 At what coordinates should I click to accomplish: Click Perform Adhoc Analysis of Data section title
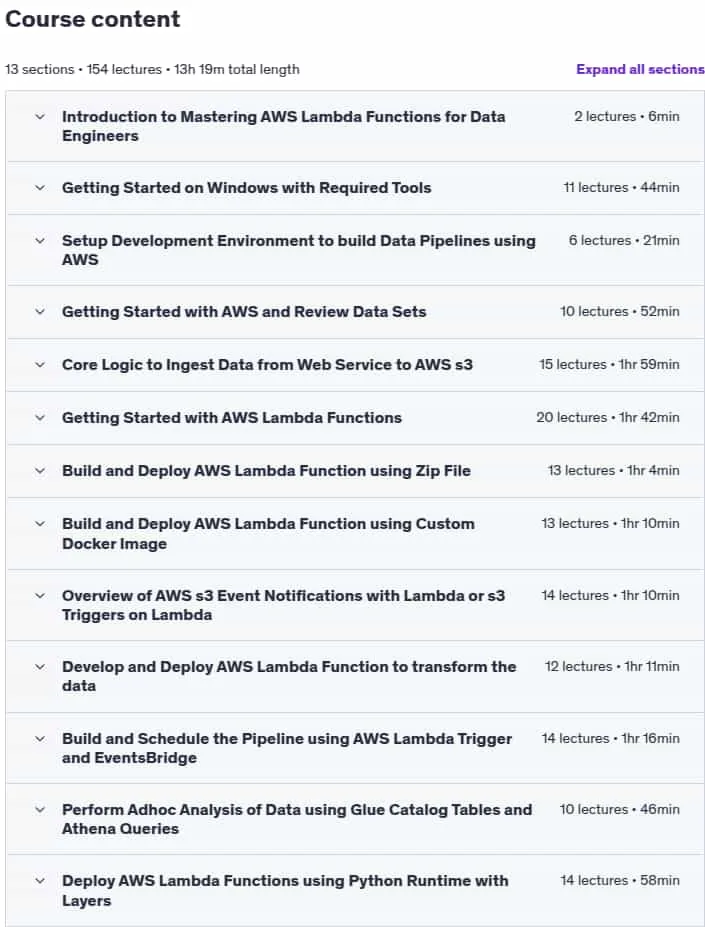coord(297,819)
